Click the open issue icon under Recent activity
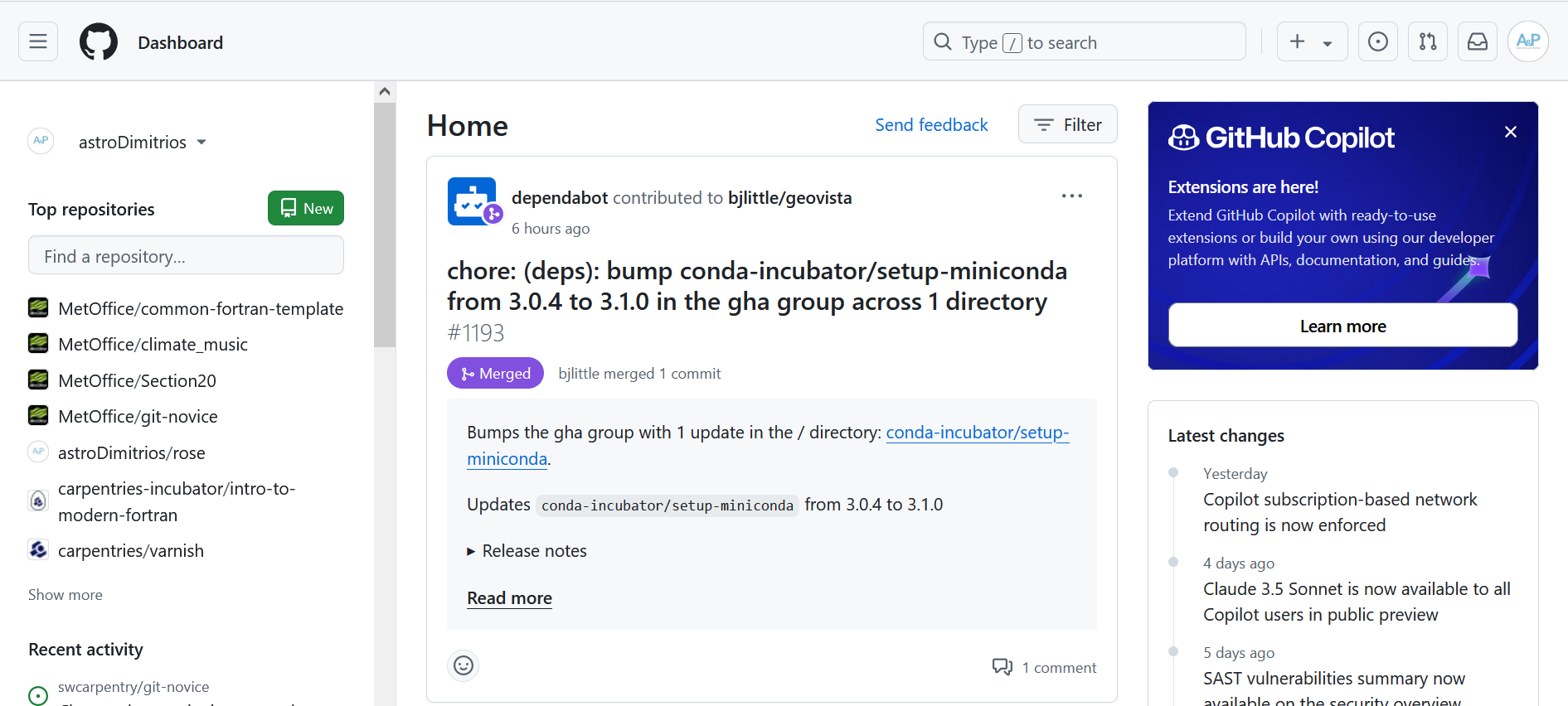This screenshot has width=1568, height=706. 38,695
